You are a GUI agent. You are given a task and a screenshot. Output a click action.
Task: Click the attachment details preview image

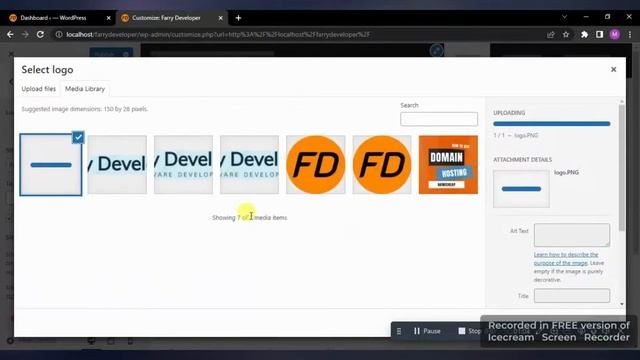[521, 189]
